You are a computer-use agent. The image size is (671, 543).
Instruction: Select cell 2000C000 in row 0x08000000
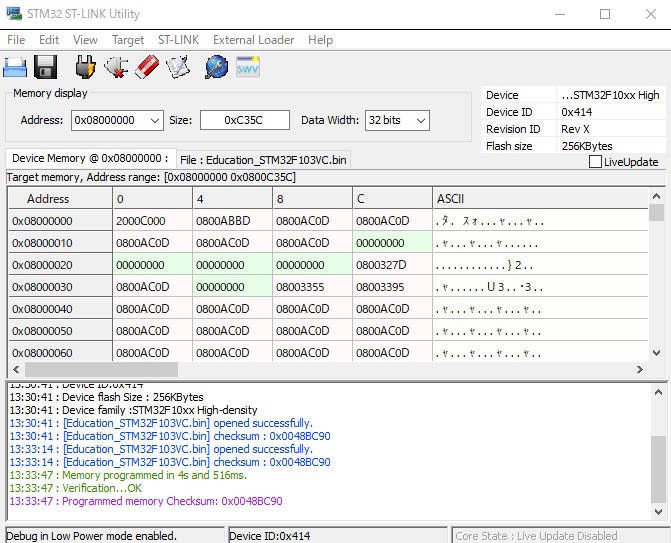coord(152,221)
